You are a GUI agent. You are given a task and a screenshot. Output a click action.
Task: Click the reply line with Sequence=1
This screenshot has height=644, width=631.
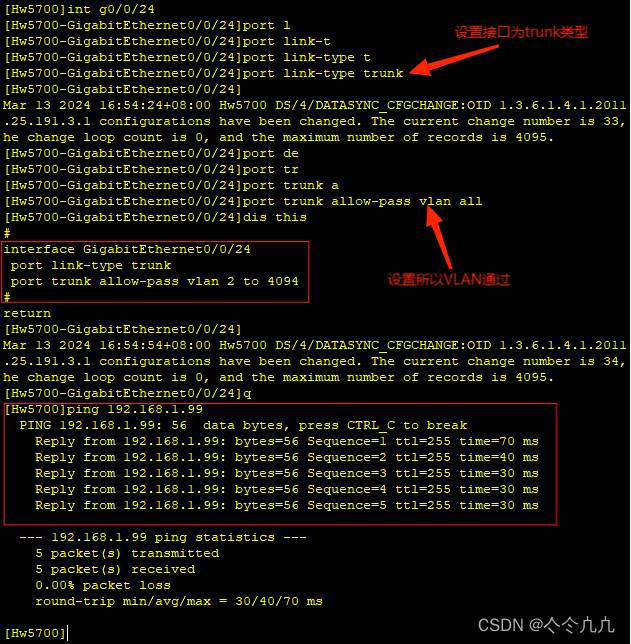[287, 442]
